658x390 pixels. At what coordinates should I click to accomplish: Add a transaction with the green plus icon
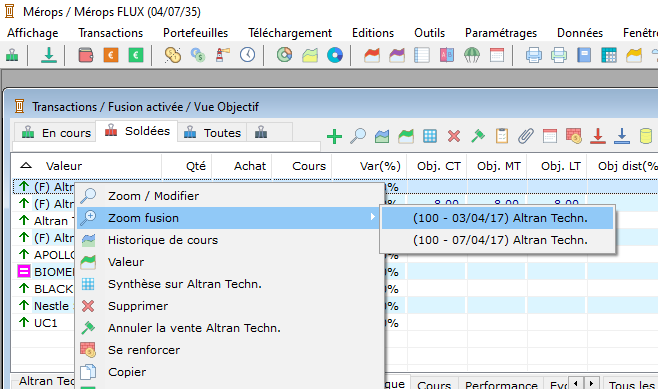(334, 136)
